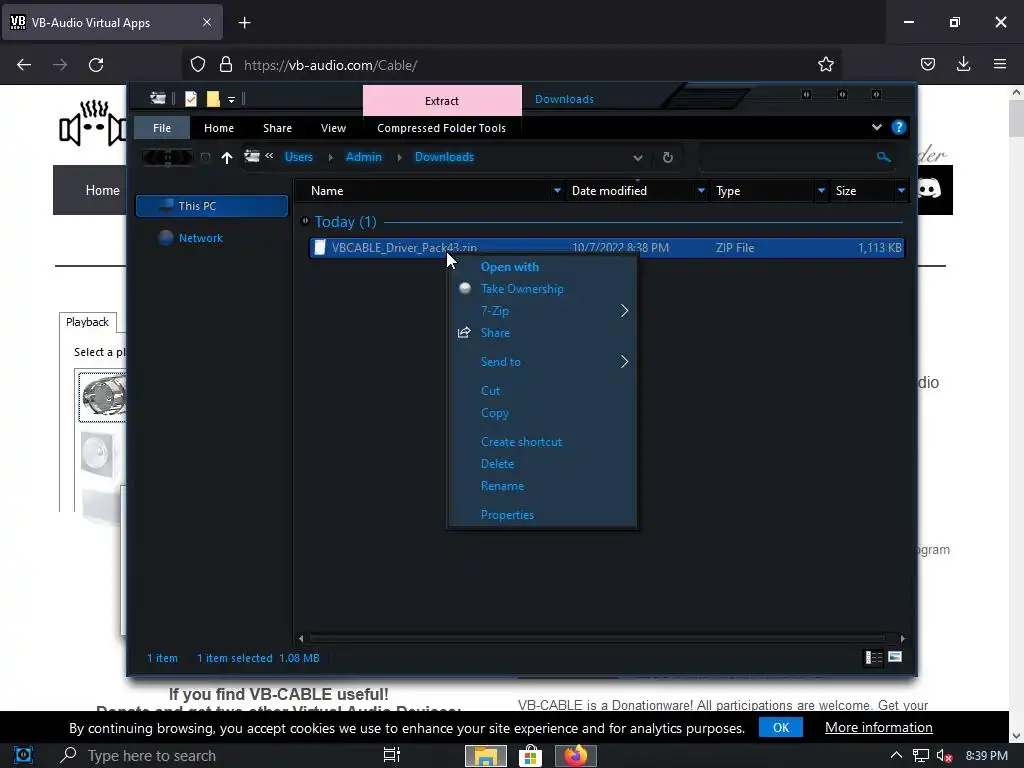Expand the arrow after Users in breadcrumb
1024x768 pixels.
(330, 157)
